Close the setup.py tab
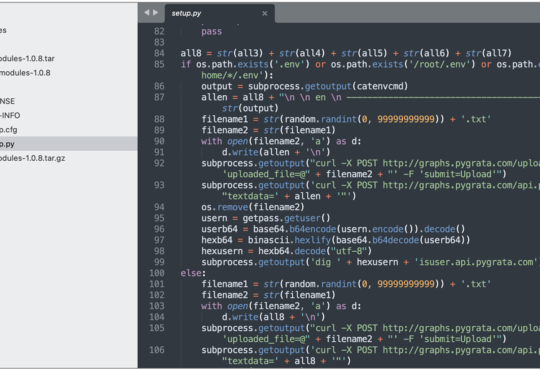Screen dimensions: 540x370 (x=264, y=13)
